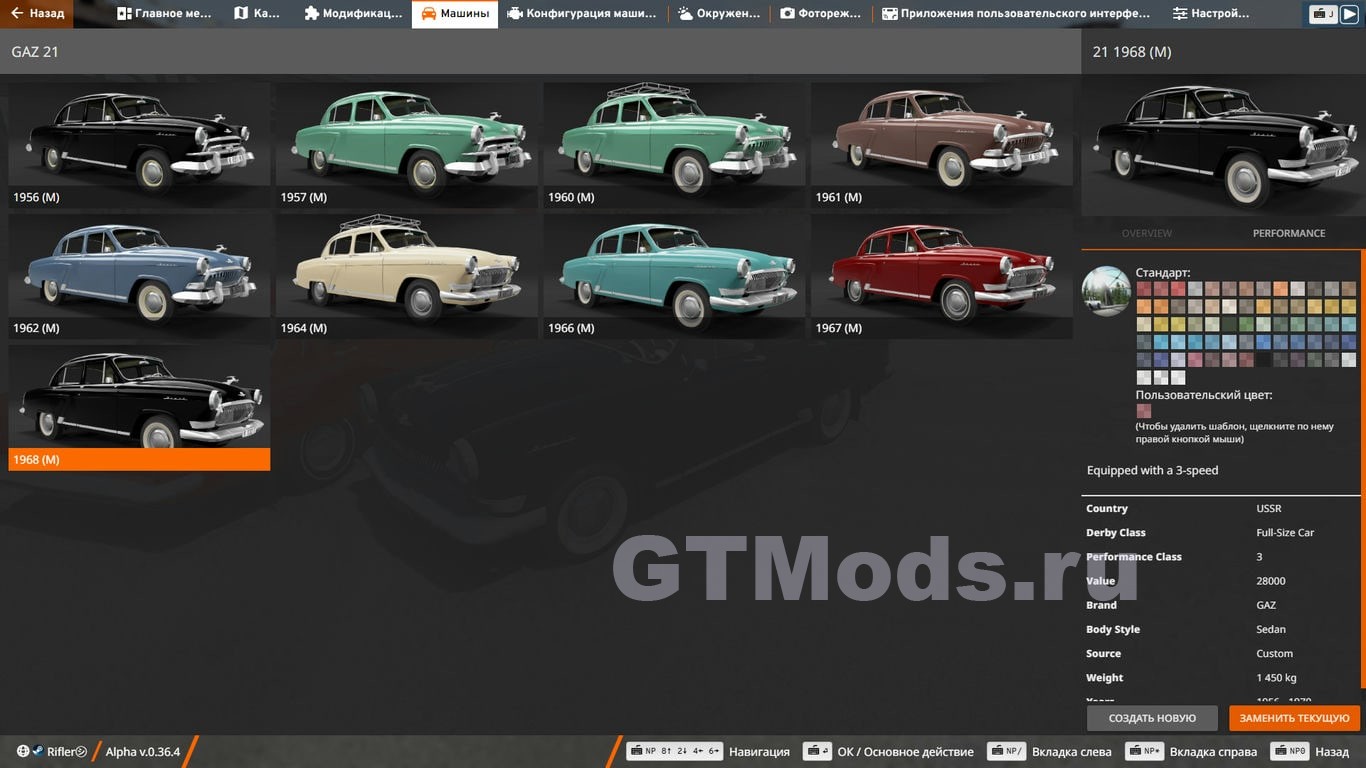Screen dimensions: 1366x768
Task: Select the 1966 (M) turquoise GAZ 21
Action: [x=674, y=276]
